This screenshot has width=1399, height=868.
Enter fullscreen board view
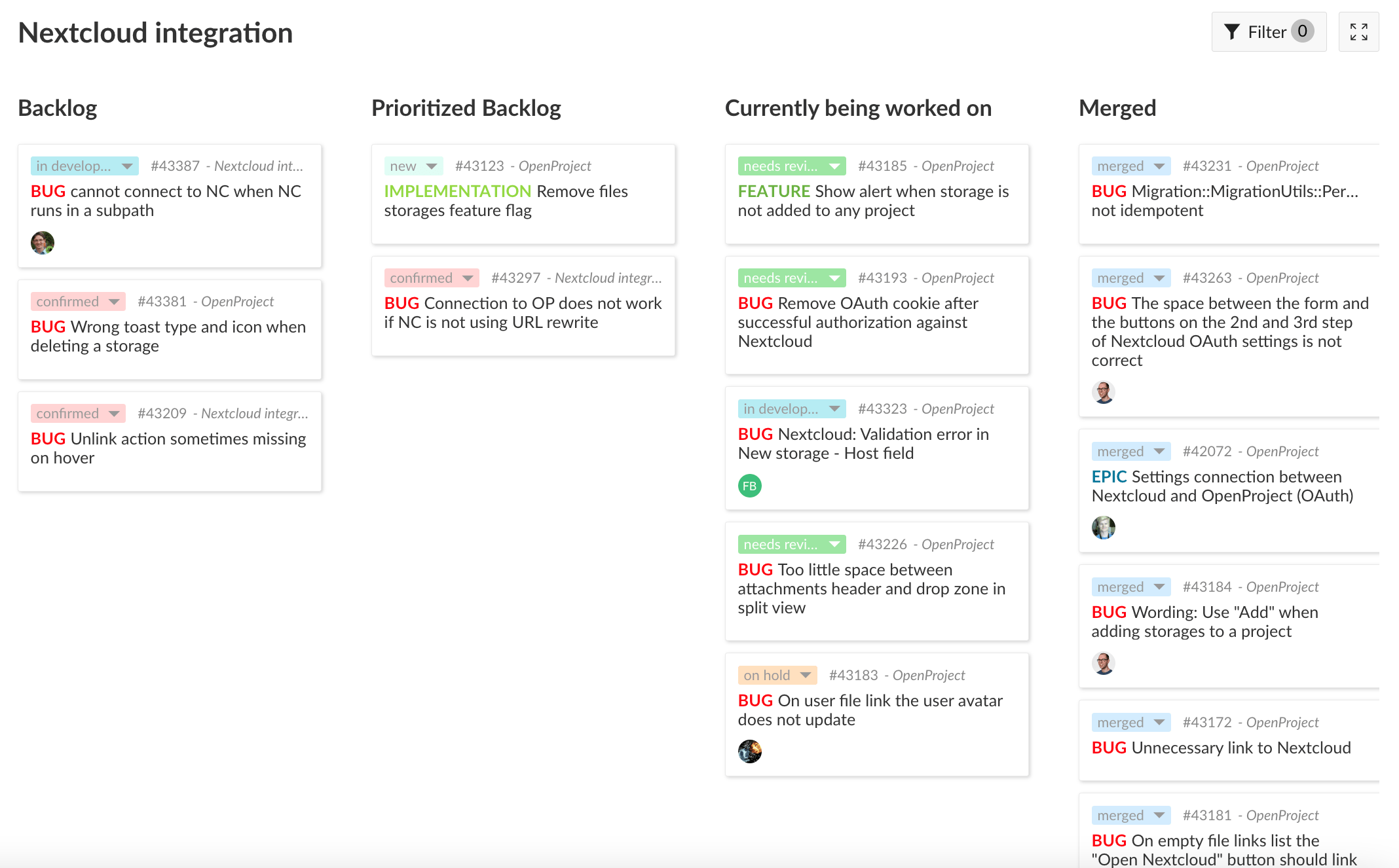(x=1359, y=31)
